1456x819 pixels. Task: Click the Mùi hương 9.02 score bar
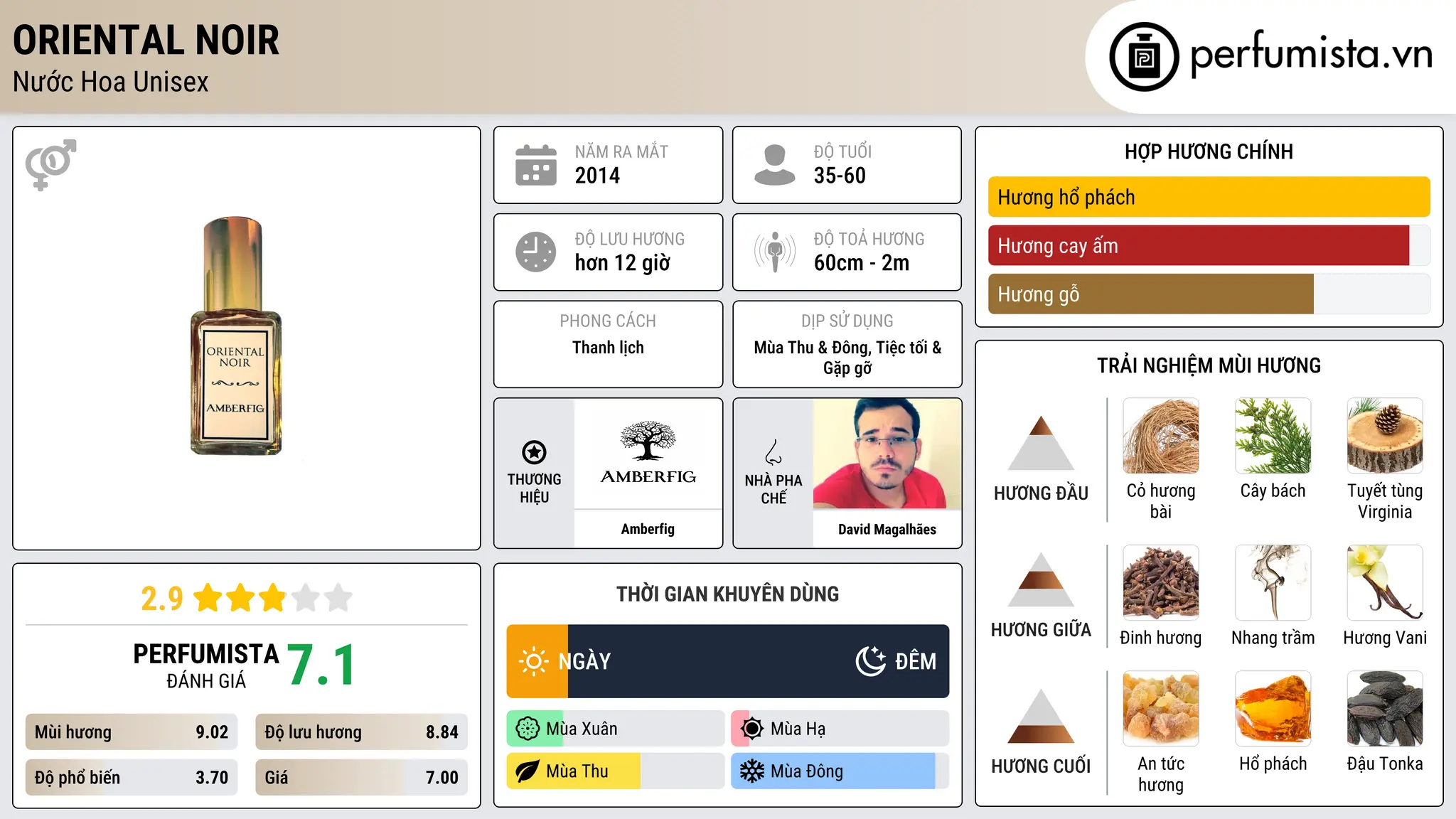pyautogui.click(x=132, y=732)
